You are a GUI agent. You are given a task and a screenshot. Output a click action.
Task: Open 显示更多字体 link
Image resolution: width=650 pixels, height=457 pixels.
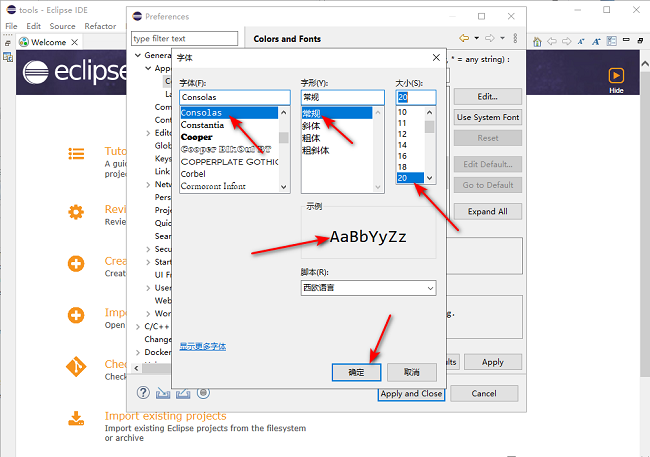[203, 346]
